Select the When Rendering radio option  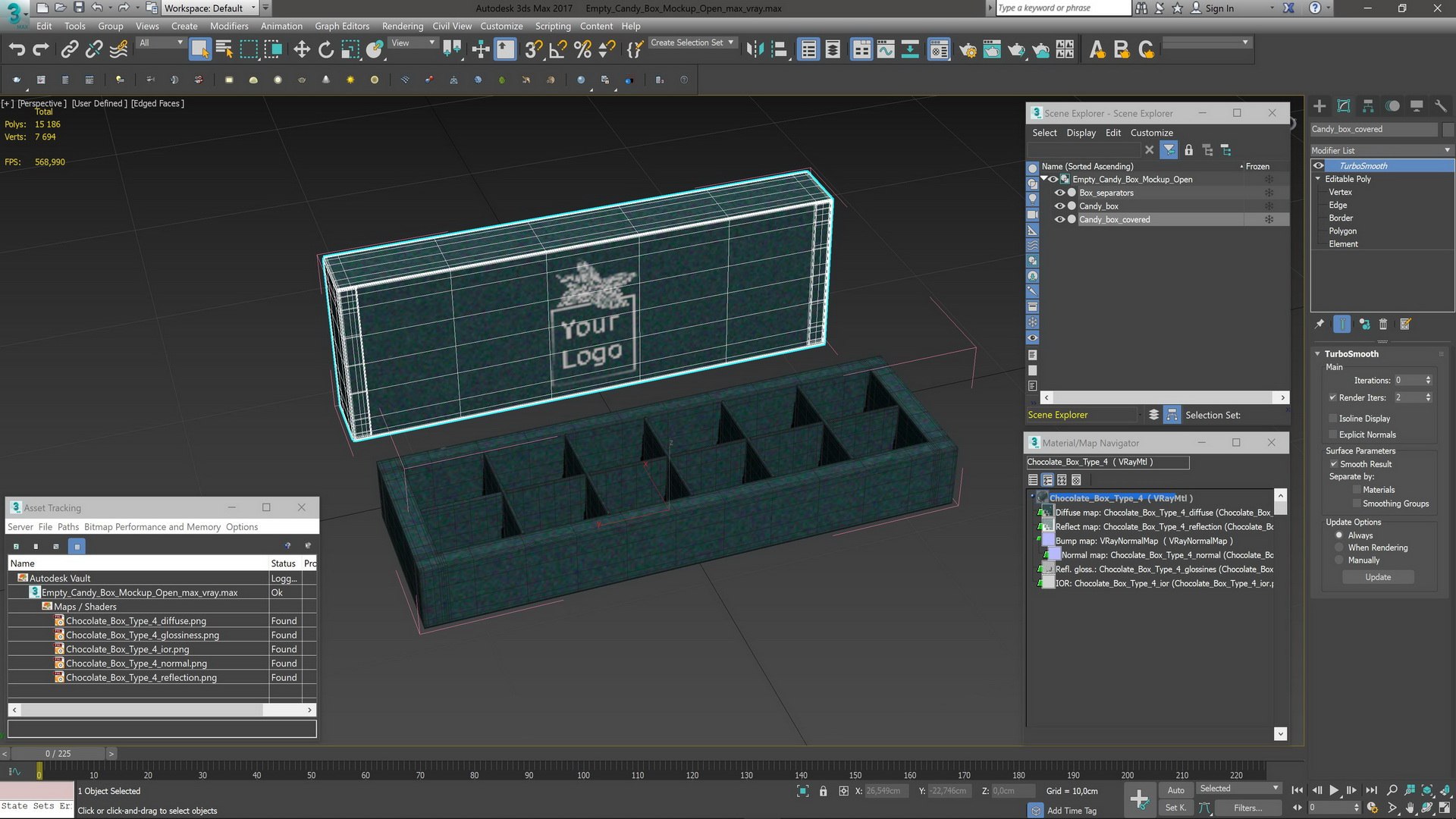tap(1339, 548)
